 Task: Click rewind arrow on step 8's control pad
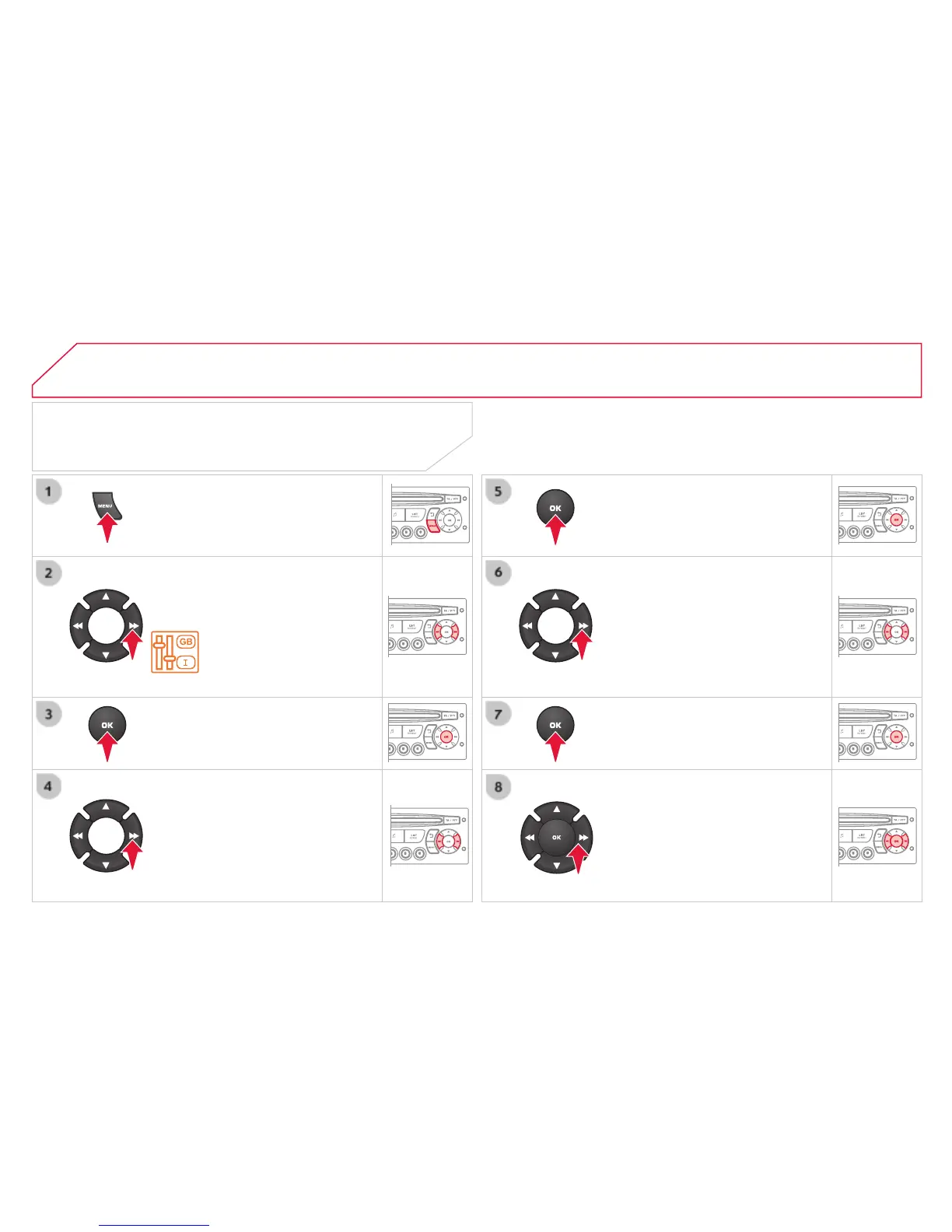pos(529,838)
